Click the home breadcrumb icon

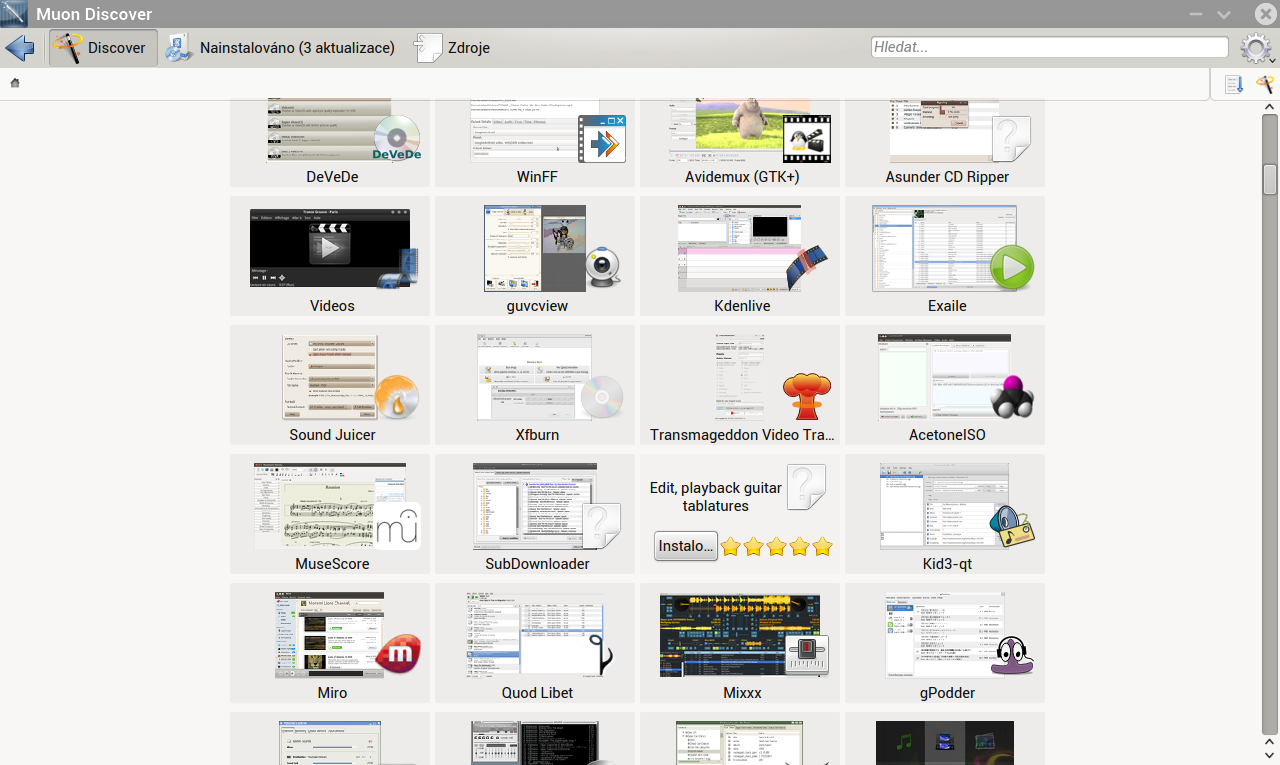click(15, 83)
